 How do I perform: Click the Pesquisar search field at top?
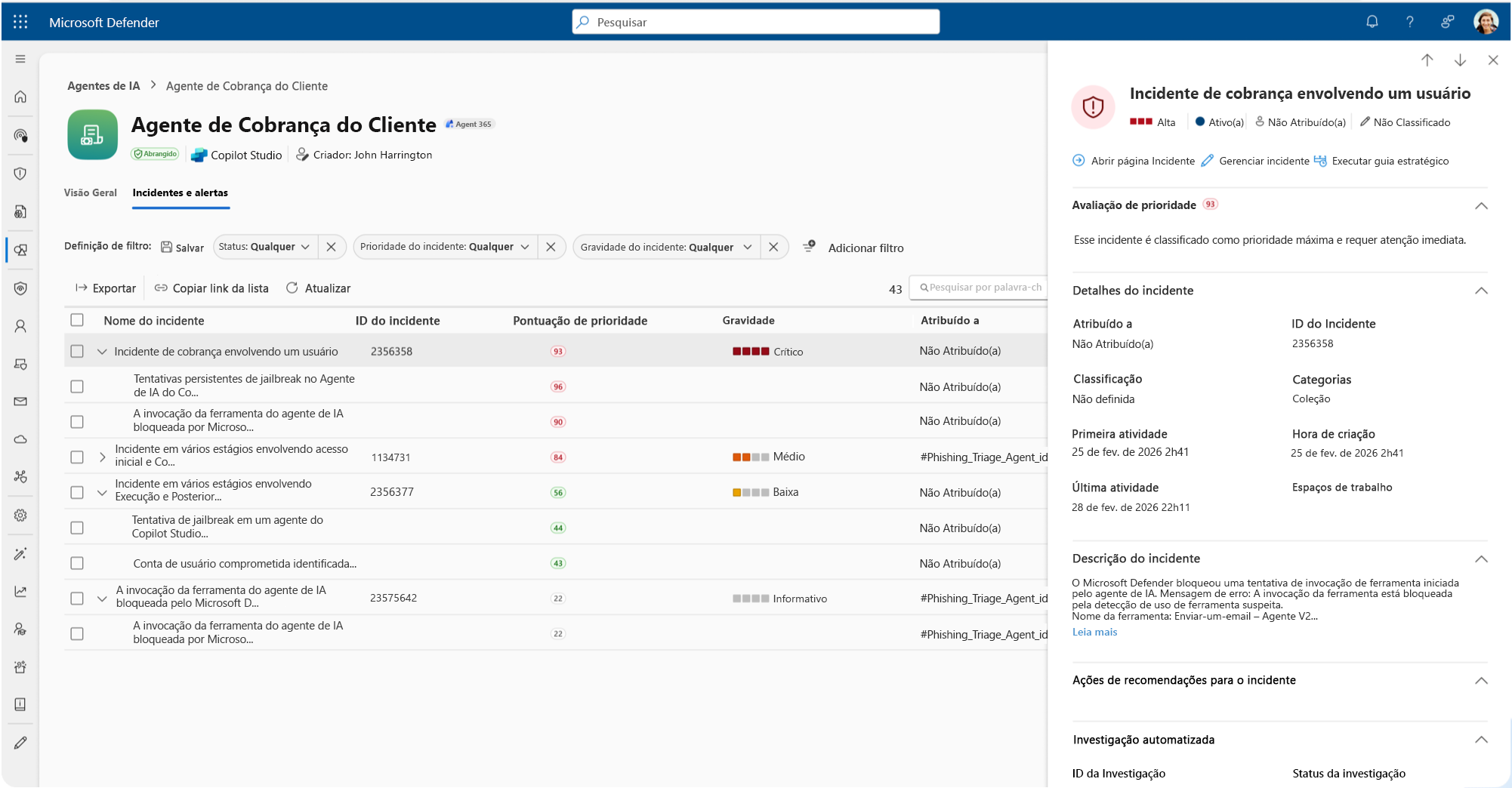pos(756,22)
